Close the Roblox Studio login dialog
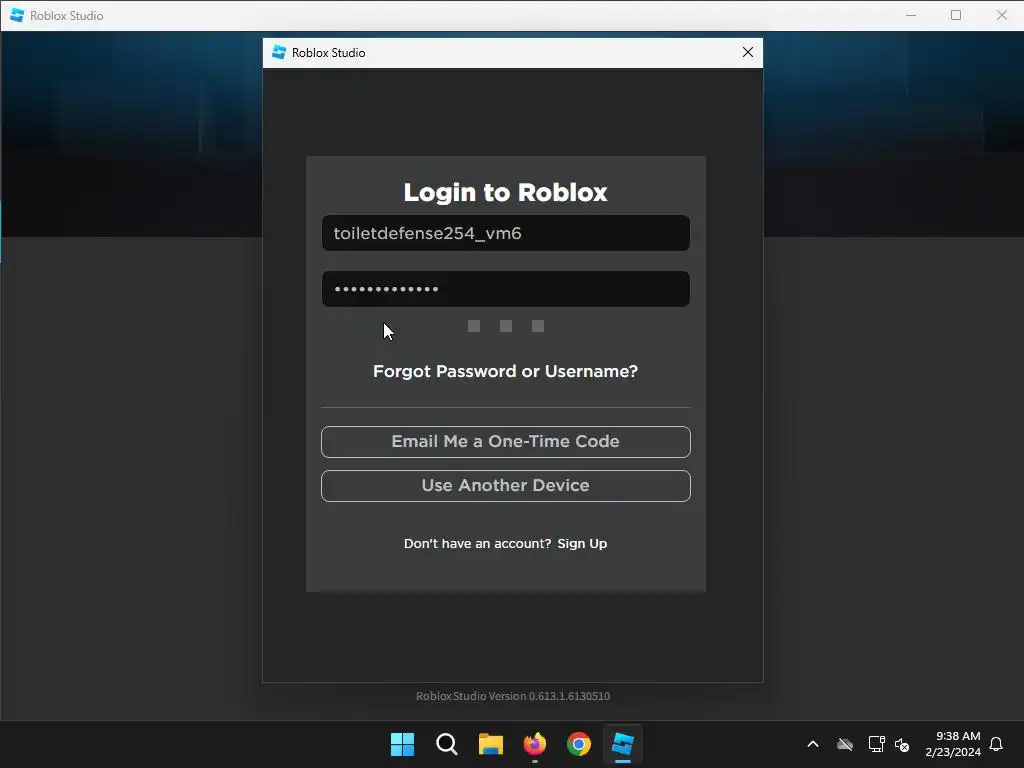Screen dimensions: 1024x768 pyautogui.click(x=748, y=52)
